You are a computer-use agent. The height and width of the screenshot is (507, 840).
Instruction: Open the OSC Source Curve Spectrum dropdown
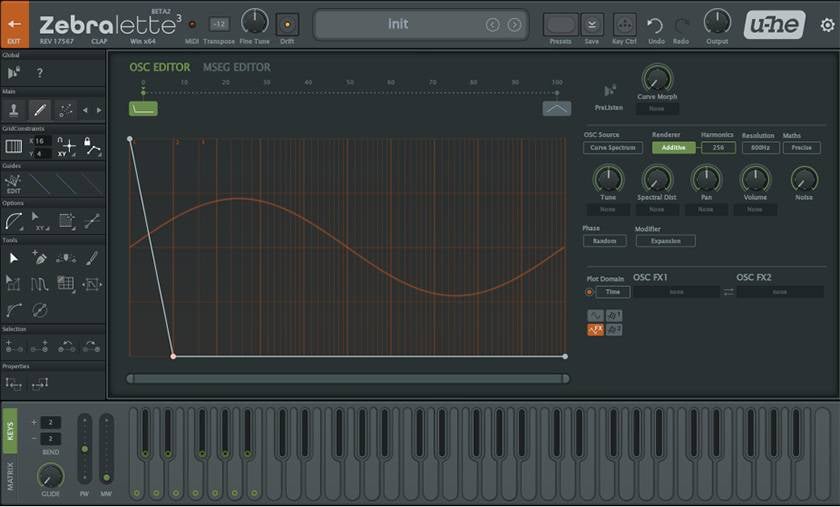[x=613, y=147]
